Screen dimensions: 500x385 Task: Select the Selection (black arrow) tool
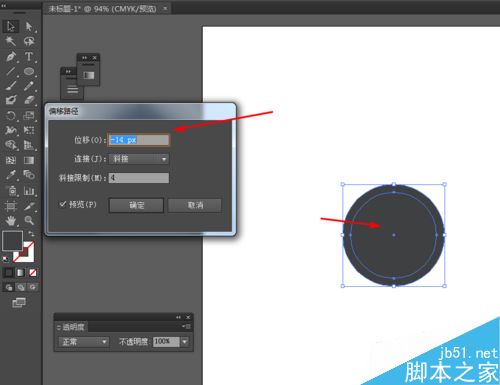pos(11,26)
